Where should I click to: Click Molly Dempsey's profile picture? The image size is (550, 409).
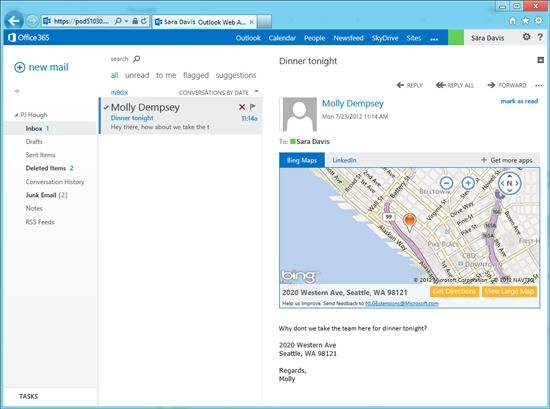(300, 114)
